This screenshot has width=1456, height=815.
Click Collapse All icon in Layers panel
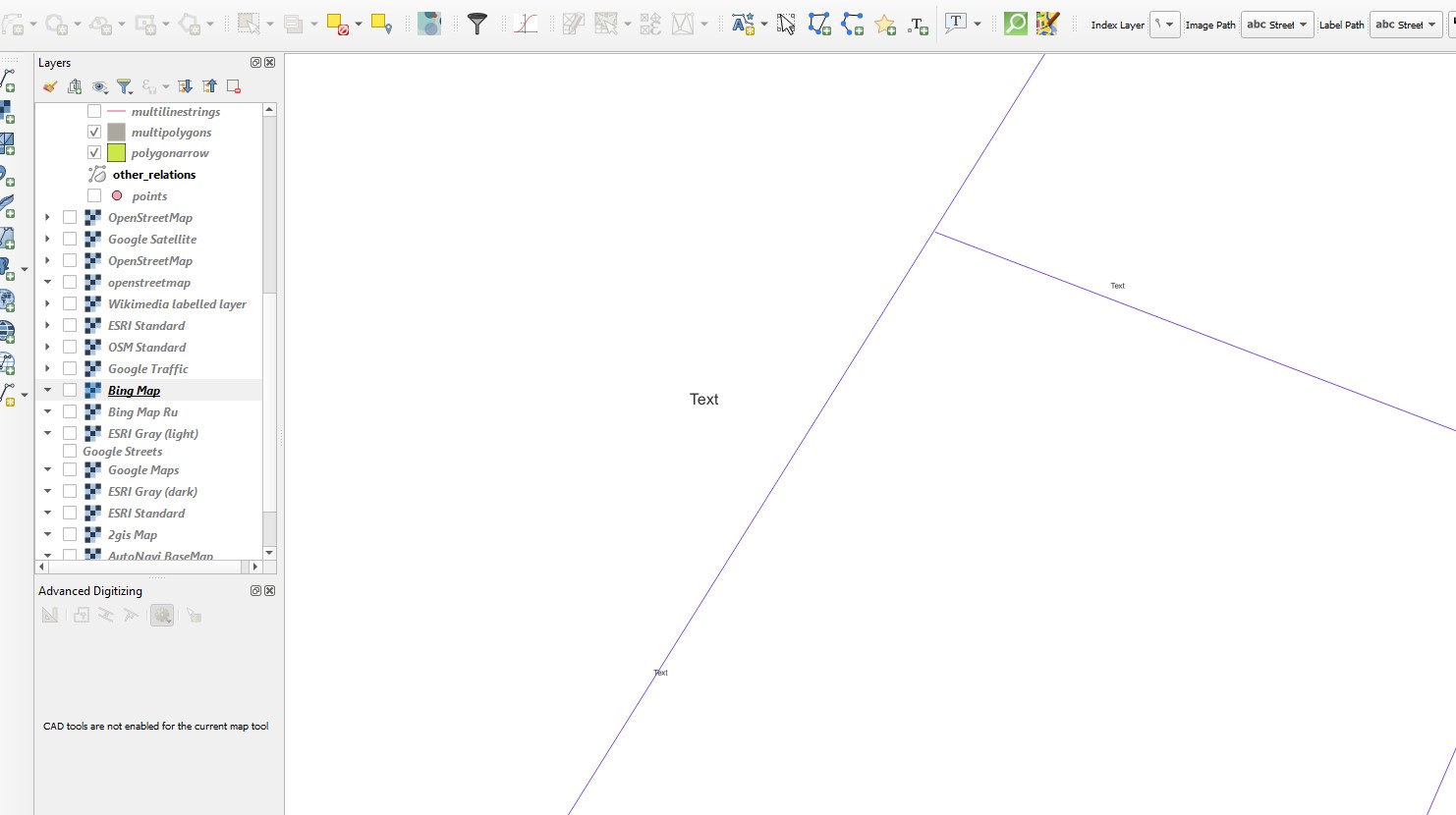209,86
